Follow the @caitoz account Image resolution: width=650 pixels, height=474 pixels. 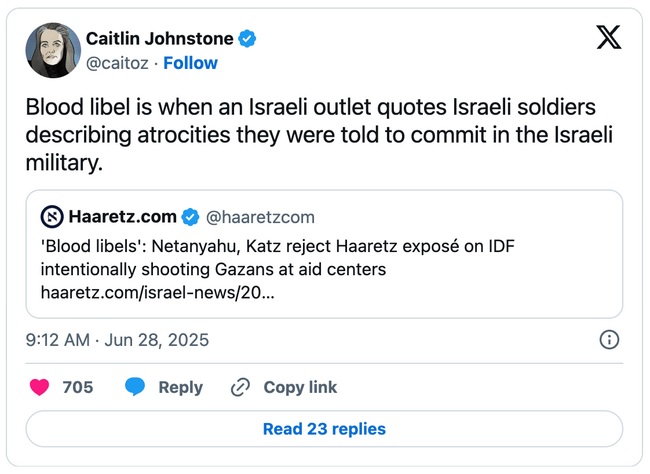190,63
